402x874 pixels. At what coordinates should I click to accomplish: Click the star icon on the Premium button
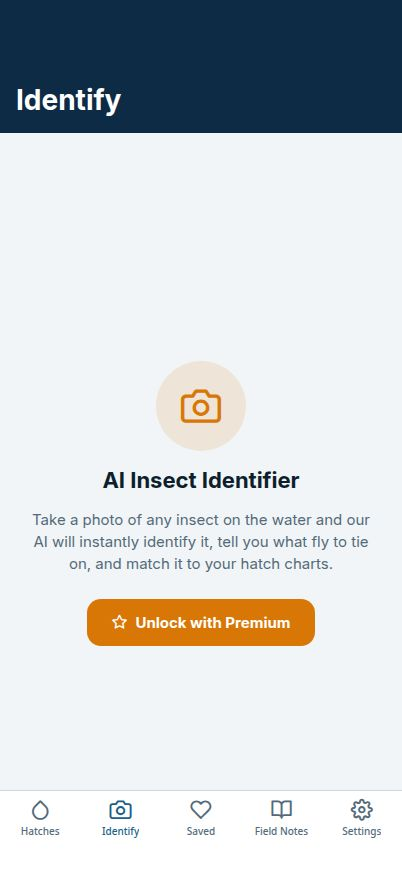[x=119, y=623]
